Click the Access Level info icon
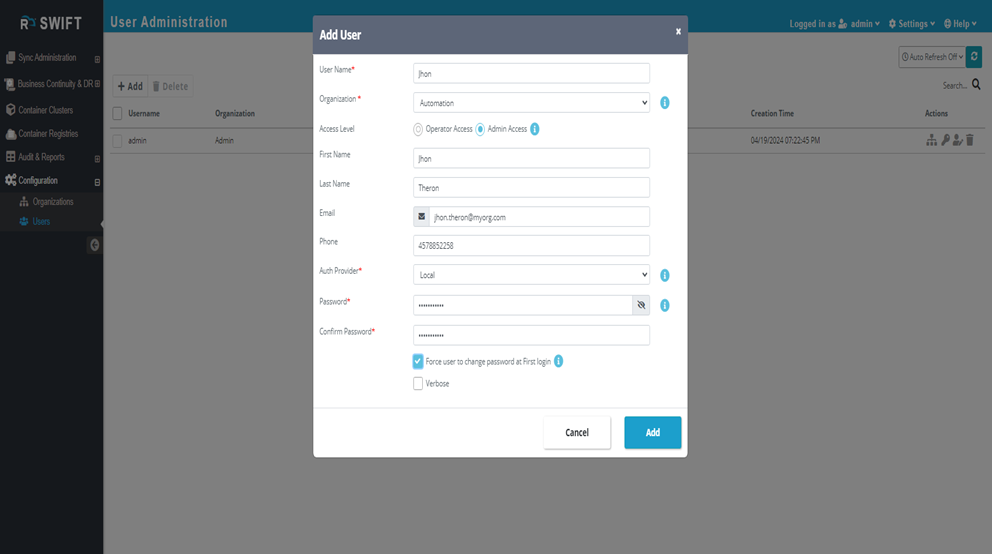This screenshot has height=554, width=992. (535, 129)
